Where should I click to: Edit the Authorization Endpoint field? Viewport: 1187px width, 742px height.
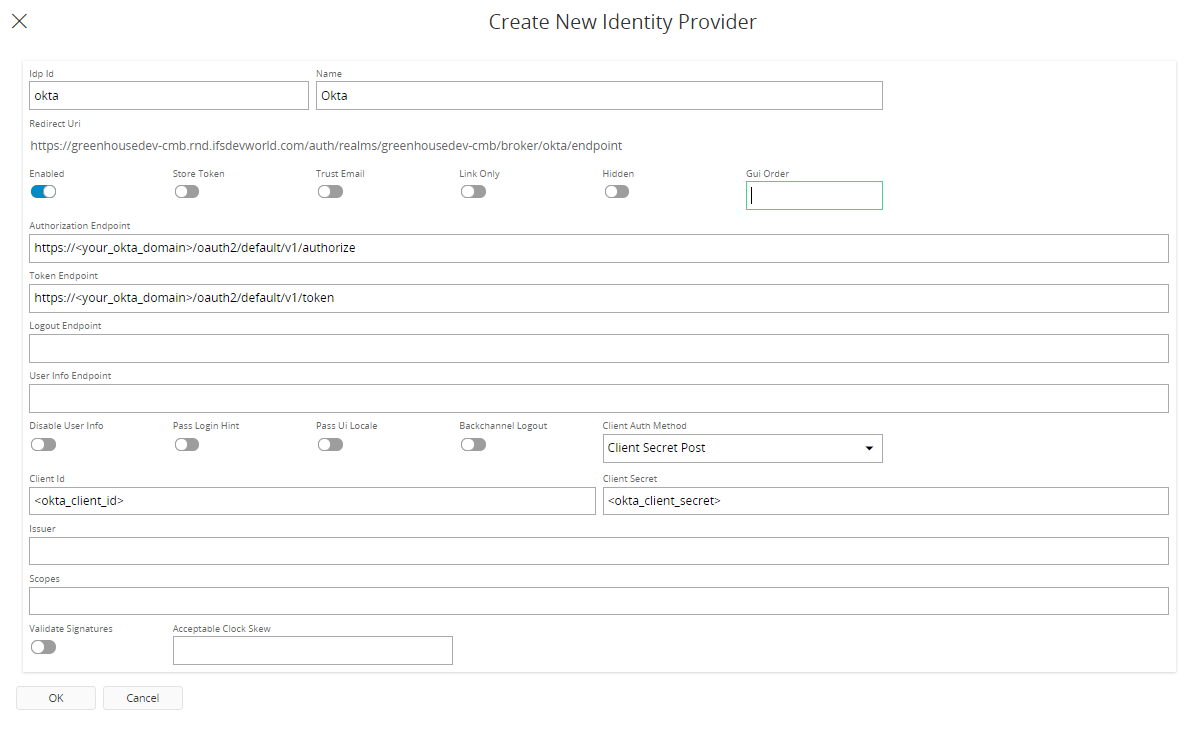599,248
